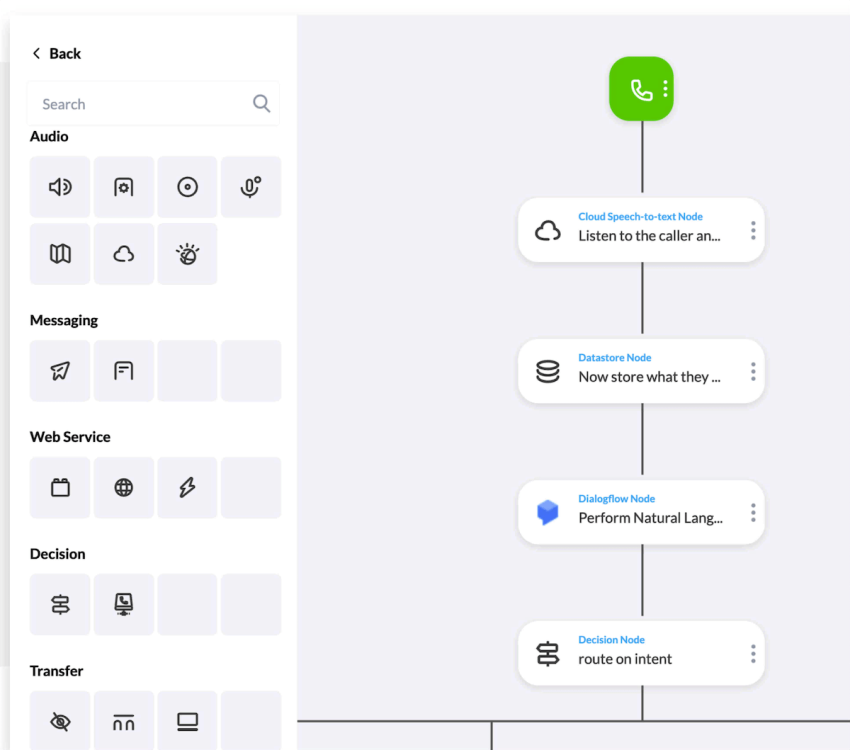
Task: Choose the open book map Audio icon
Action: point(60,254)
